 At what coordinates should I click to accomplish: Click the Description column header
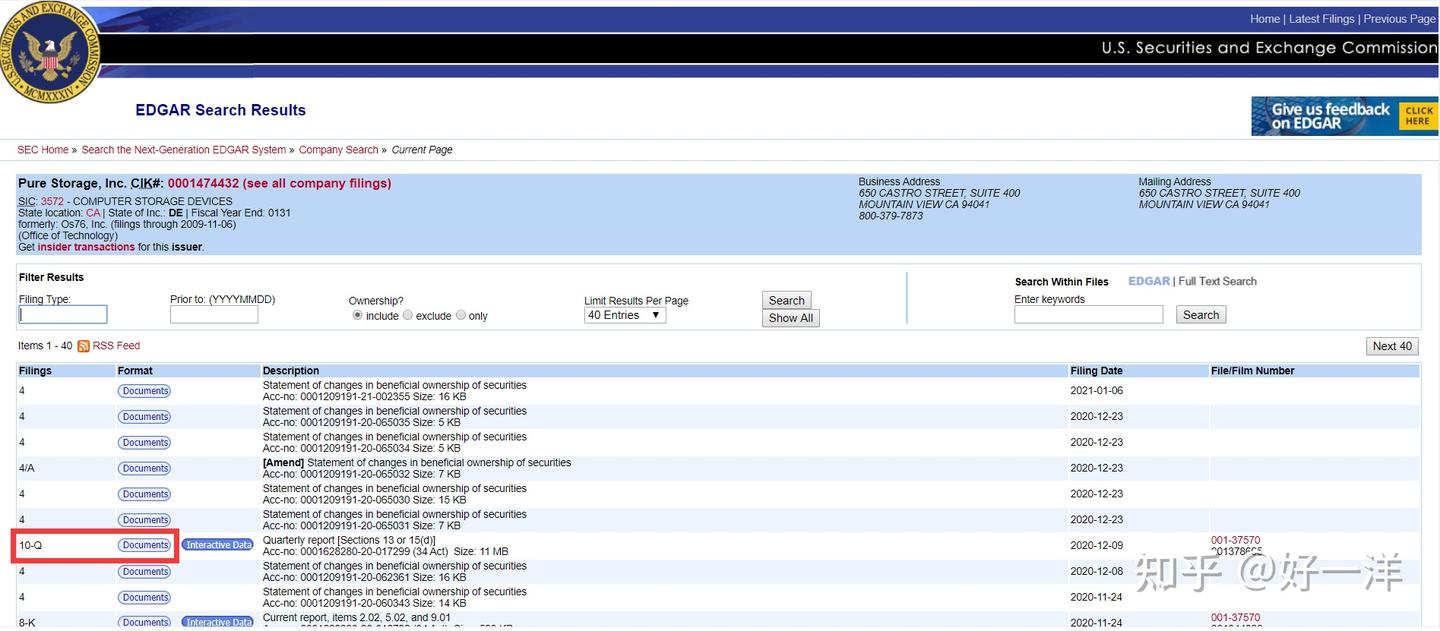point(291,371)
